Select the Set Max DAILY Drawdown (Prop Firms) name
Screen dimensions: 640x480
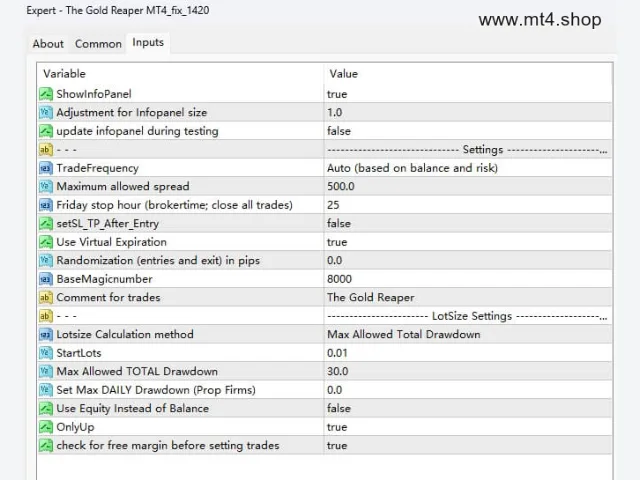click(x=156, y=390)
